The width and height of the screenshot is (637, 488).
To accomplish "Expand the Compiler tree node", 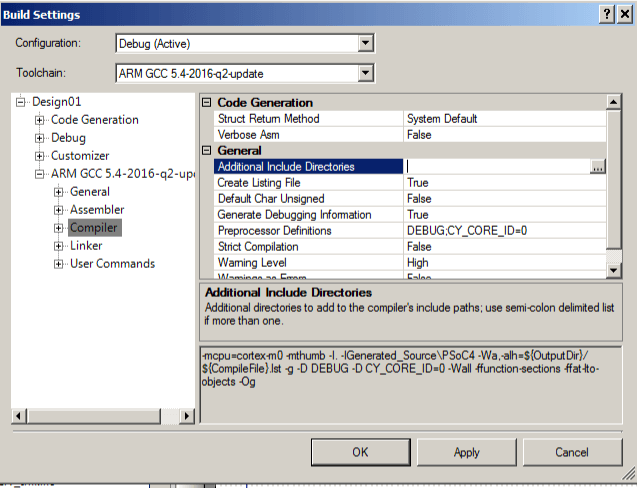I will click(x=58, y=228).
